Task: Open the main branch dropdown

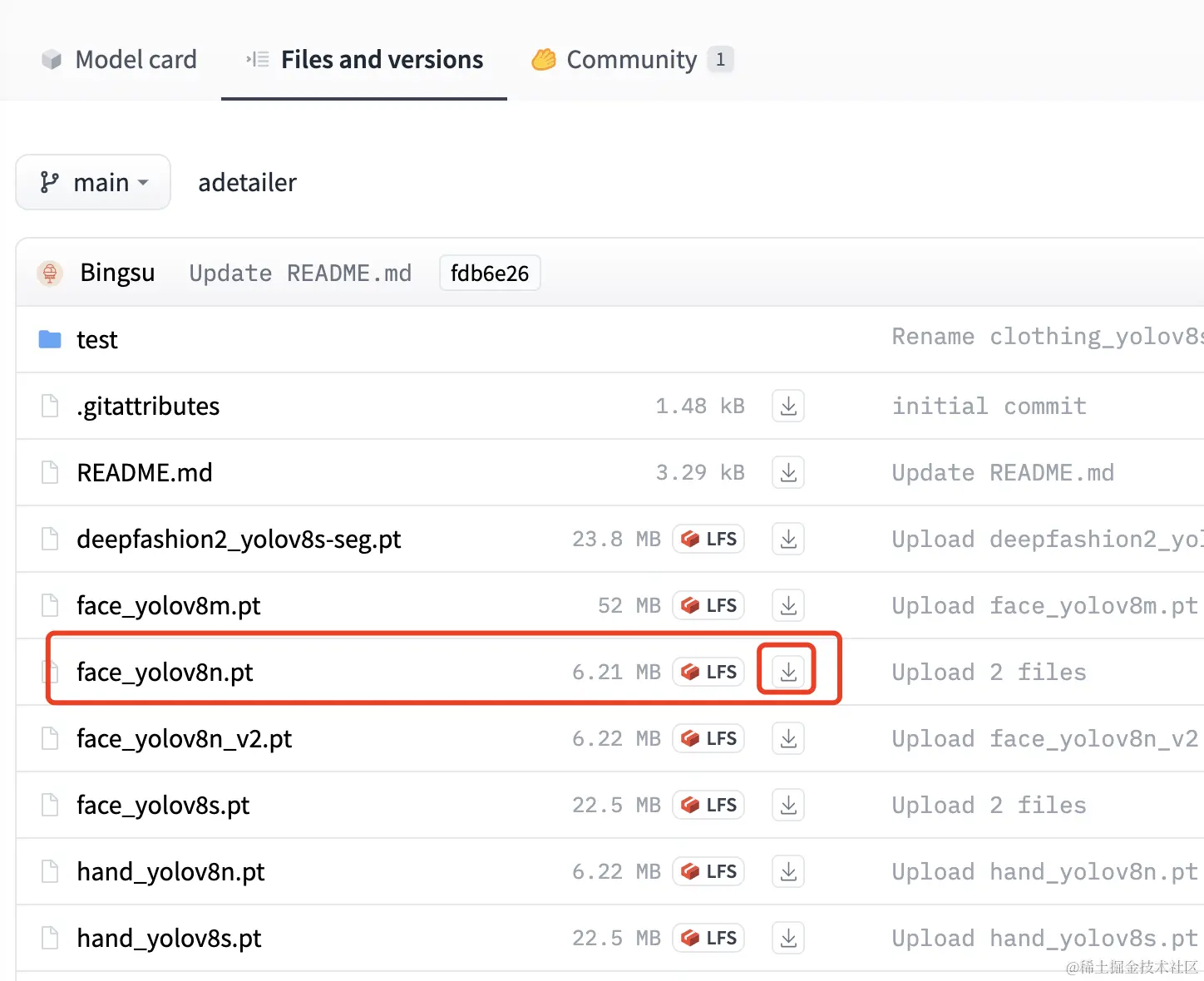Action: point(93,182)
